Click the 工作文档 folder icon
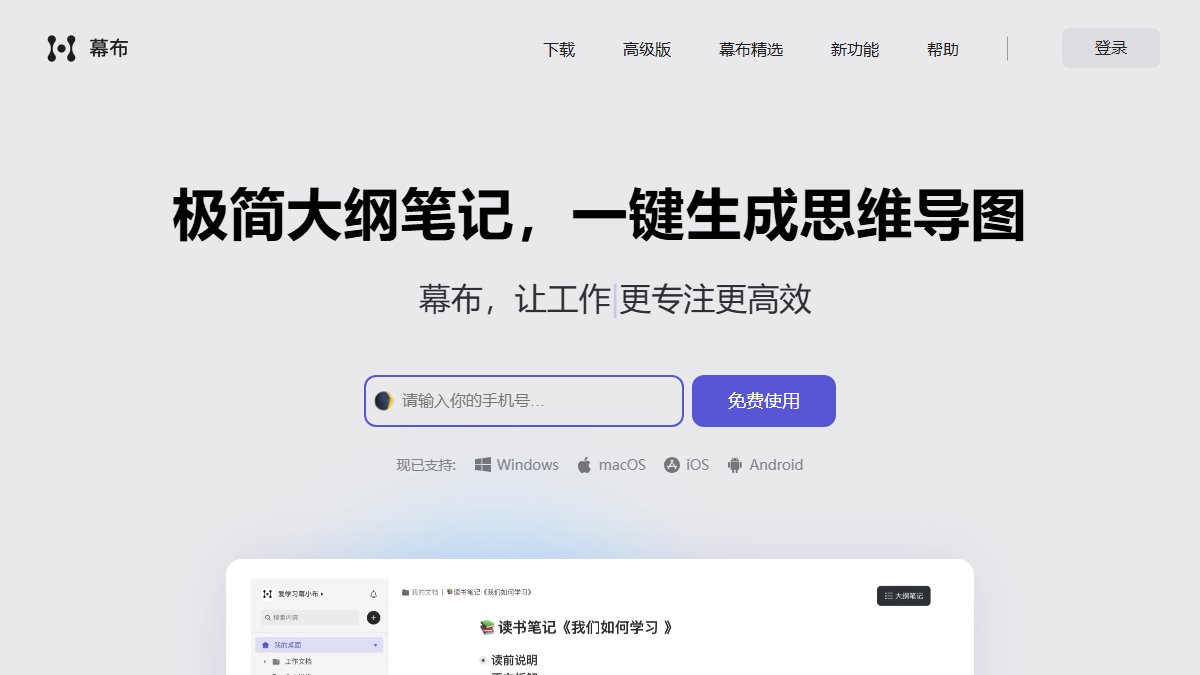1200x675 pixels. [276, 662]
